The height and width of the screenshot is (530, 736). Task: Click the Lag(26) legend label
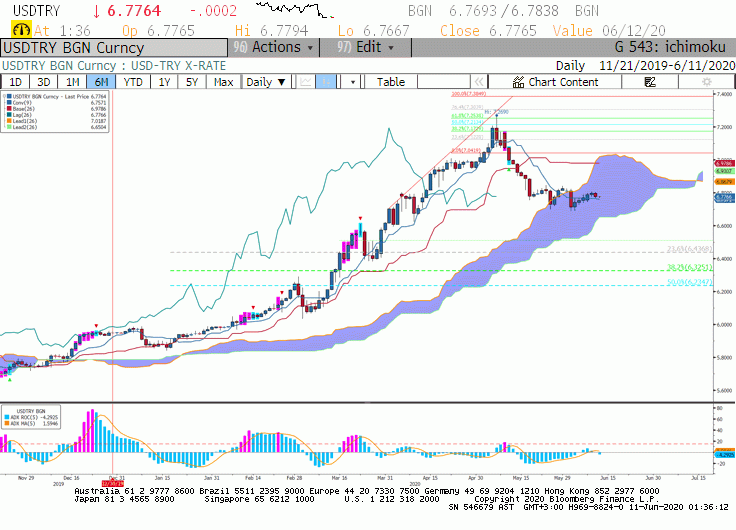coord(22,115)
